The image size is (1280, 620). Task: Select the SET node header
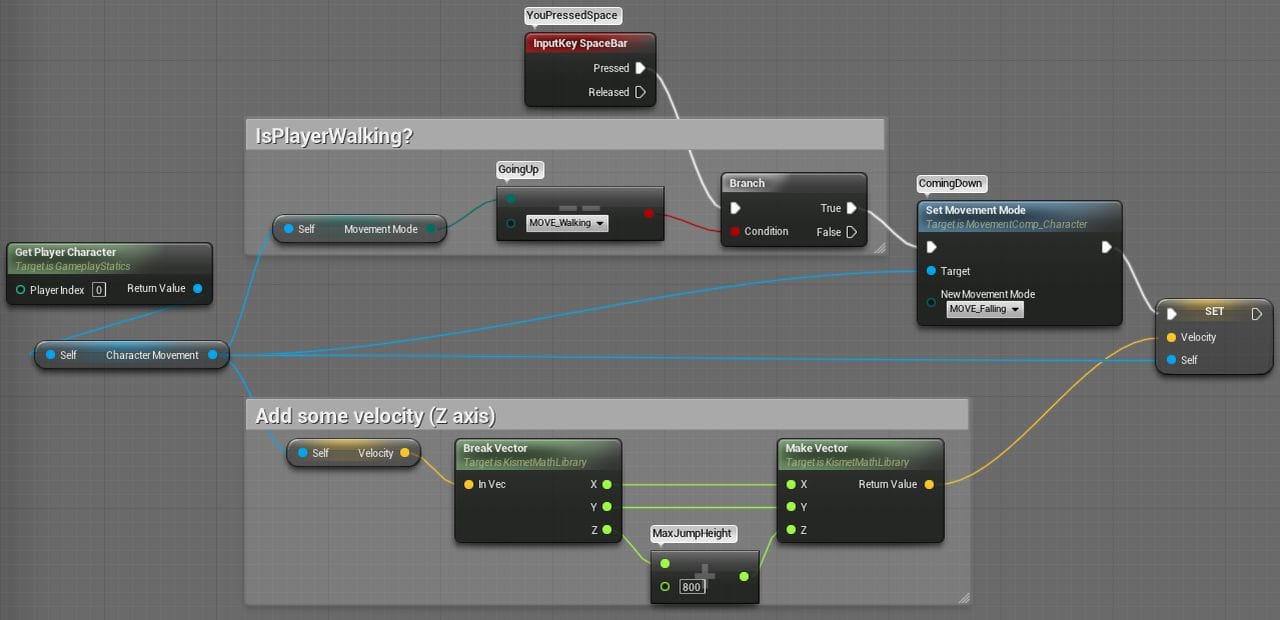coord(1214,312)
